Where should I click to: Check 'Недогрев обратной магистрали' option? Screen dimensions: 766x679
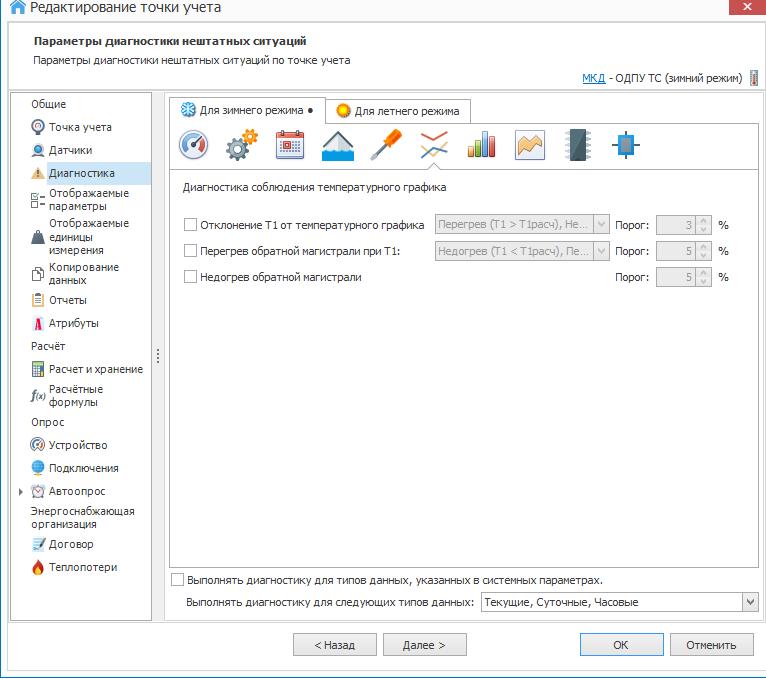pos(191,277)
